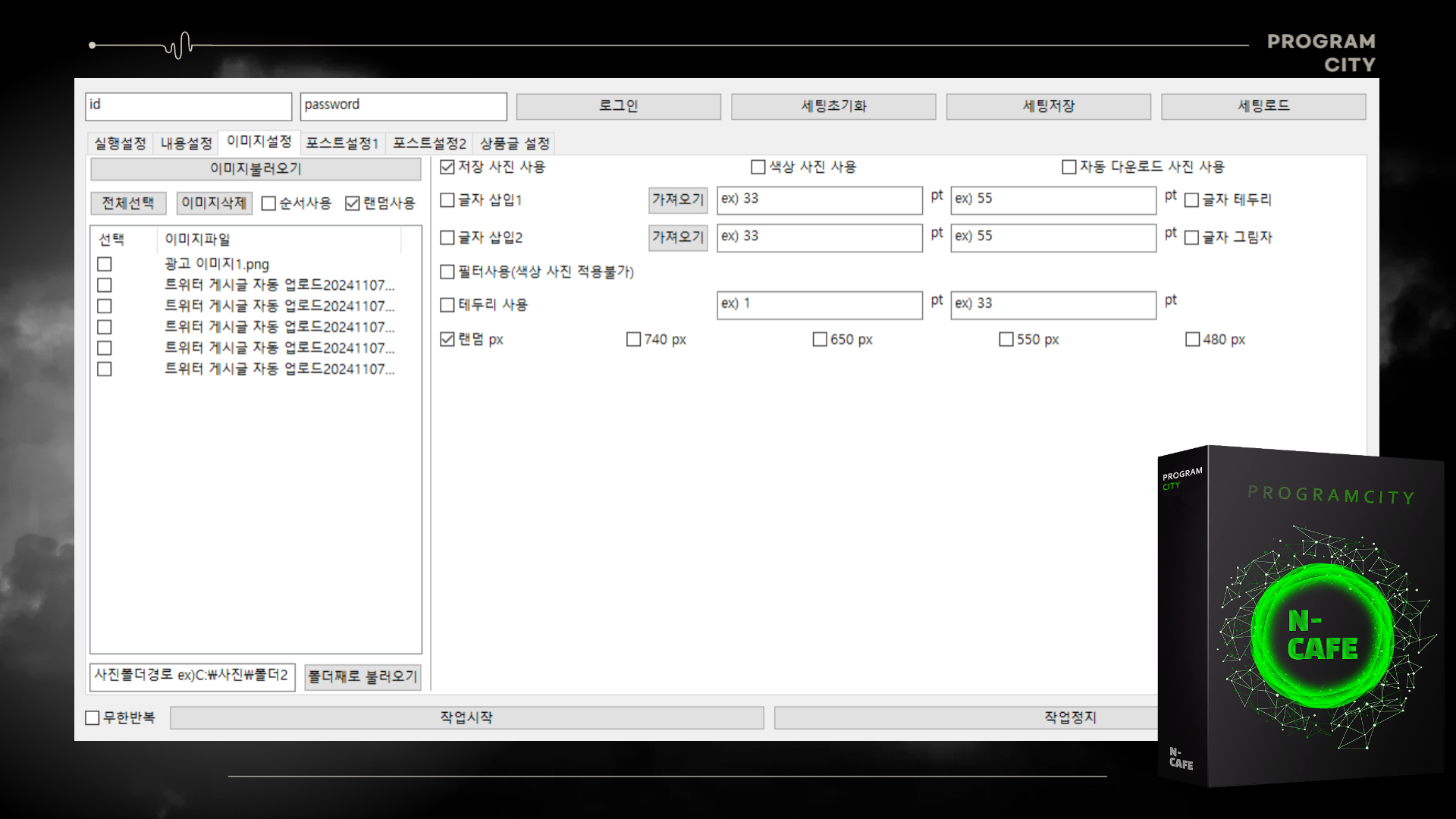The height and width of the screenshot is (819, 1456).
Task: Click the 폴더째로 불러오기 button
Action: tap(362, 676)
